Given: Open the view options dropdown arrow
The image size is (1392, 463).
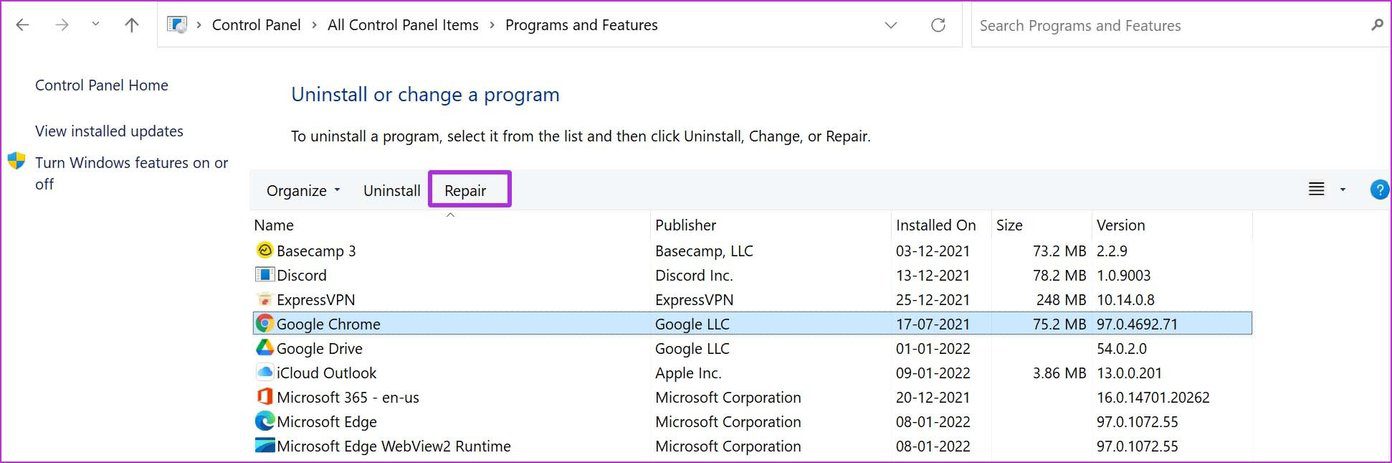Looking at the screenshot, I should point(1343,190).
